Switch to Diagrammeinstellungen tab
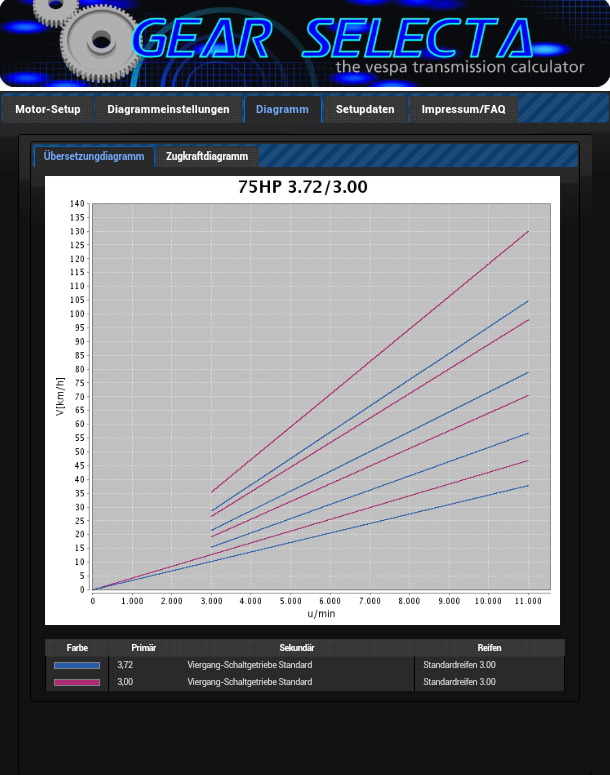This screenshot has height=775, width=610. [x=168, y=110]
